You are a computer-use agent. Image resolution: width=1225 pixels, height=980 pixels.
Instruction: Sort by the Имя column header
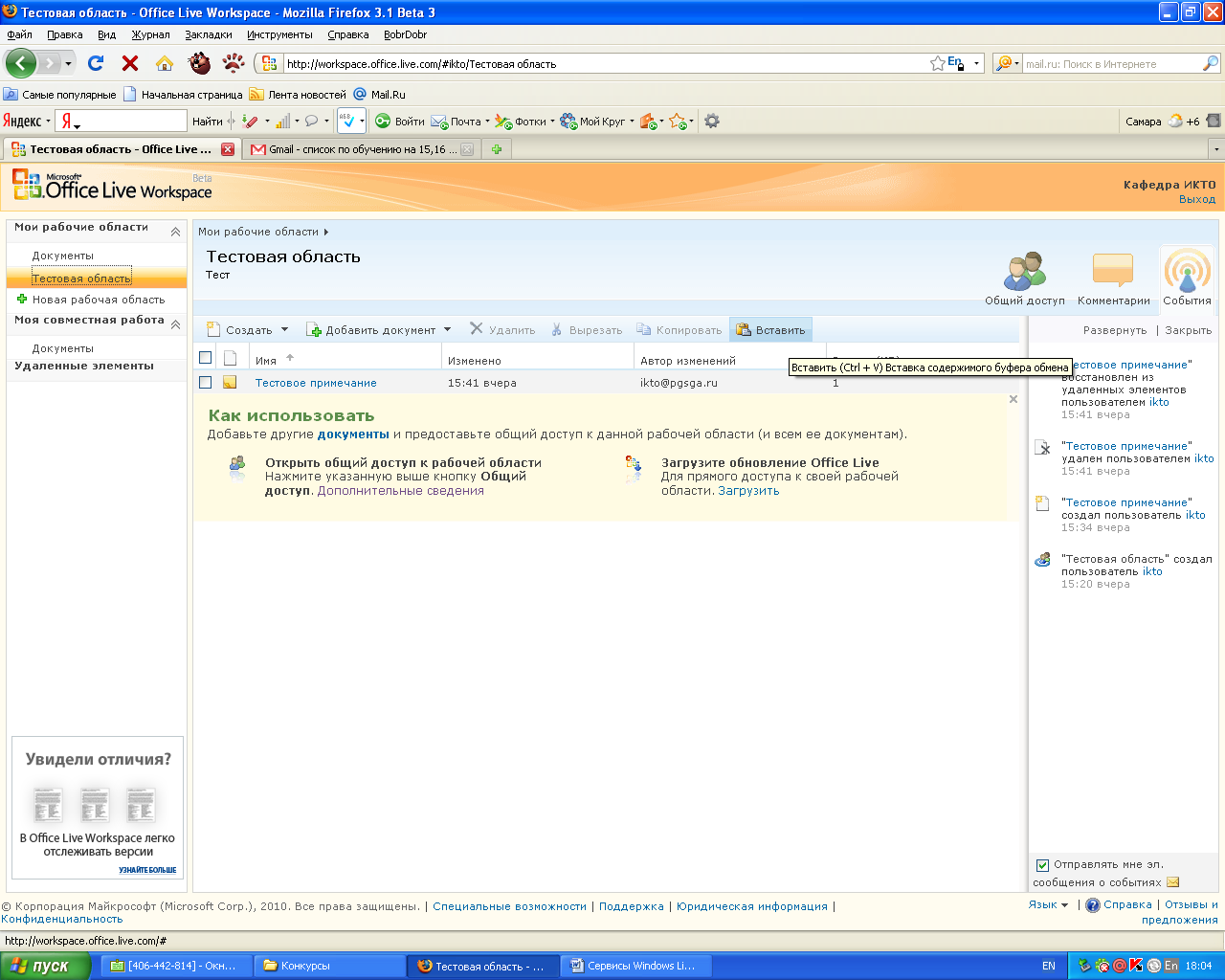(x=266, y=361)
